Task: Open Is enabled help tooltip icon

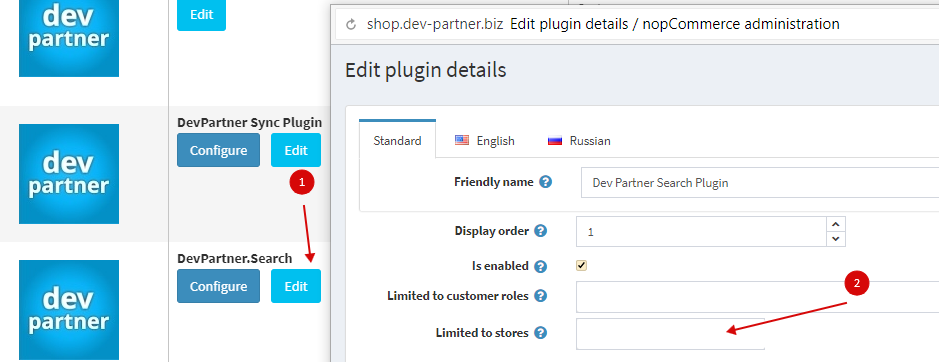Action: tap(540, 266)
